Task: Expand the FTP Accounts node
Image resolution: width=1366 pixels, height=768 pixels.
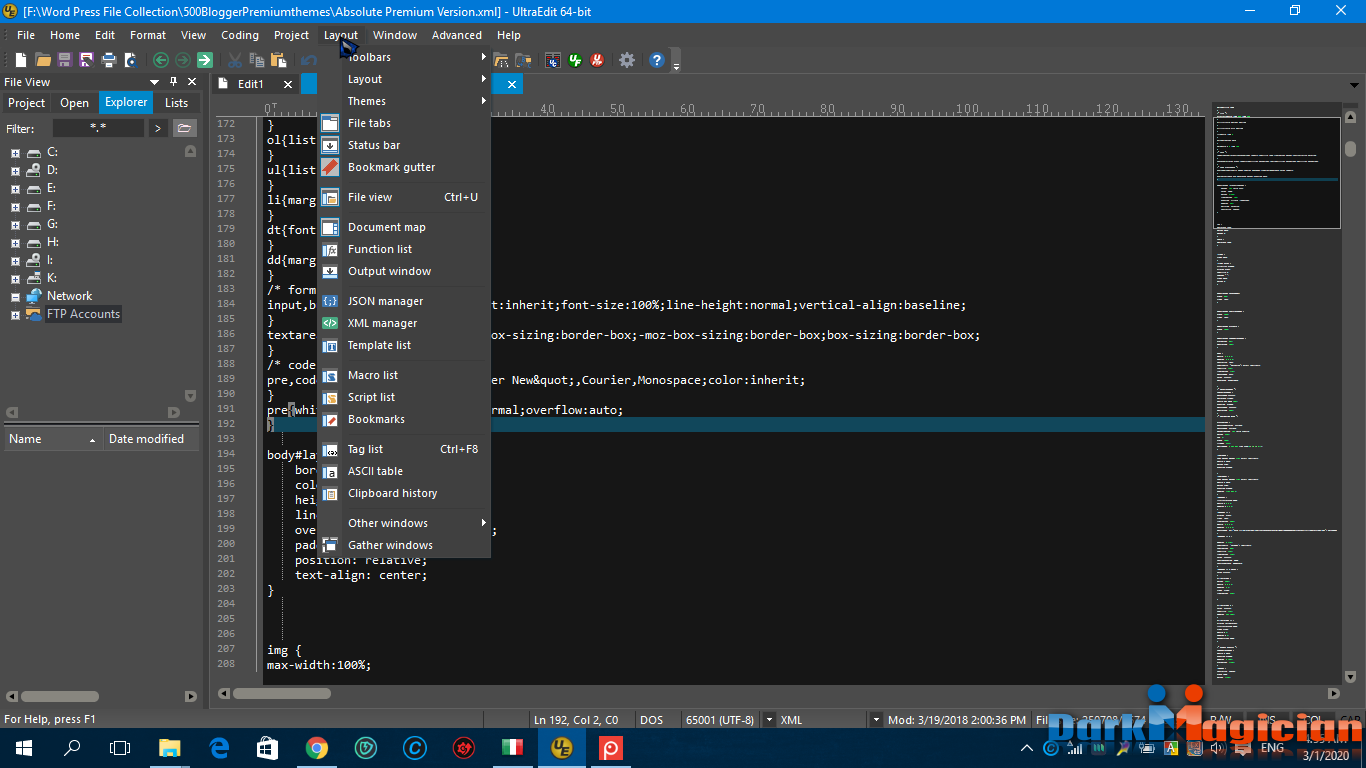Action: [x=15, y=315]
